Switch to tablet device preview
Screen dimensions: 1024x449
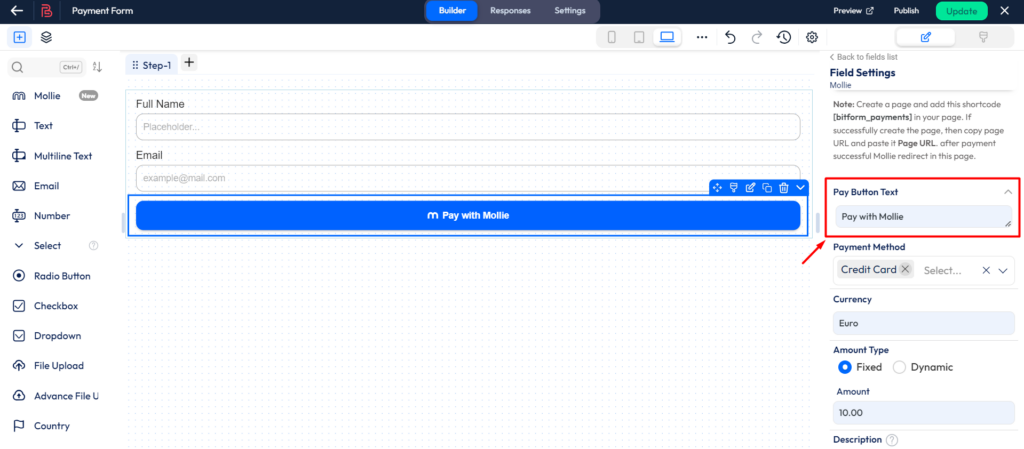pyautogui.click(x=639, y=37)
